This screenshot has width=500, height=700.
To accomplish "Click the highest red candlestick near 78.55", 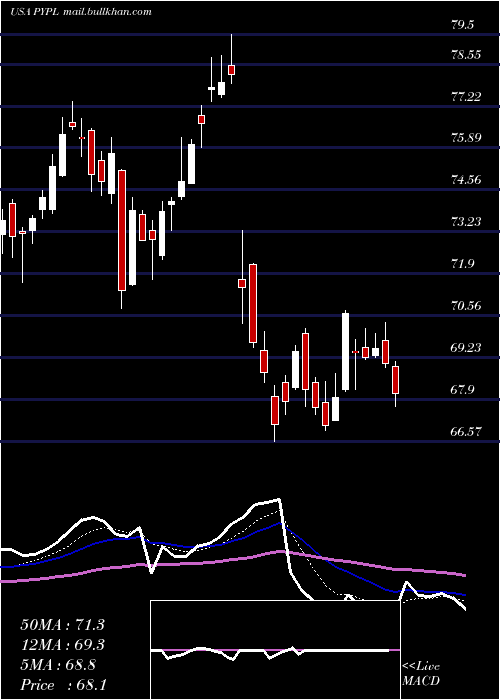I will (x=231, y=70).
